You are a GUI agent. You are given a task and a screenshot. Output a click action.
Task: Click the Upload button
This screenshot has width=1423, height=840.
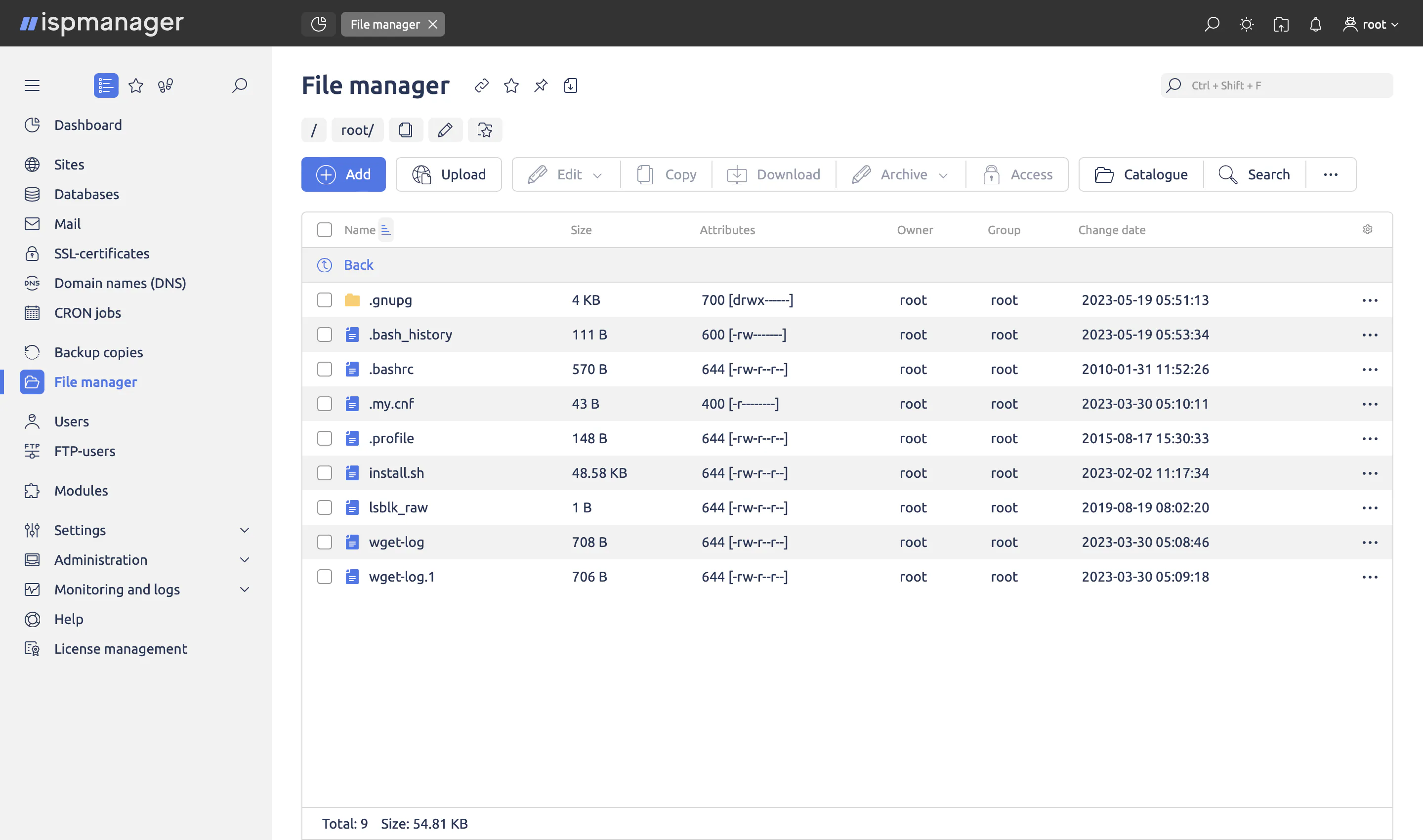[448, 174]
